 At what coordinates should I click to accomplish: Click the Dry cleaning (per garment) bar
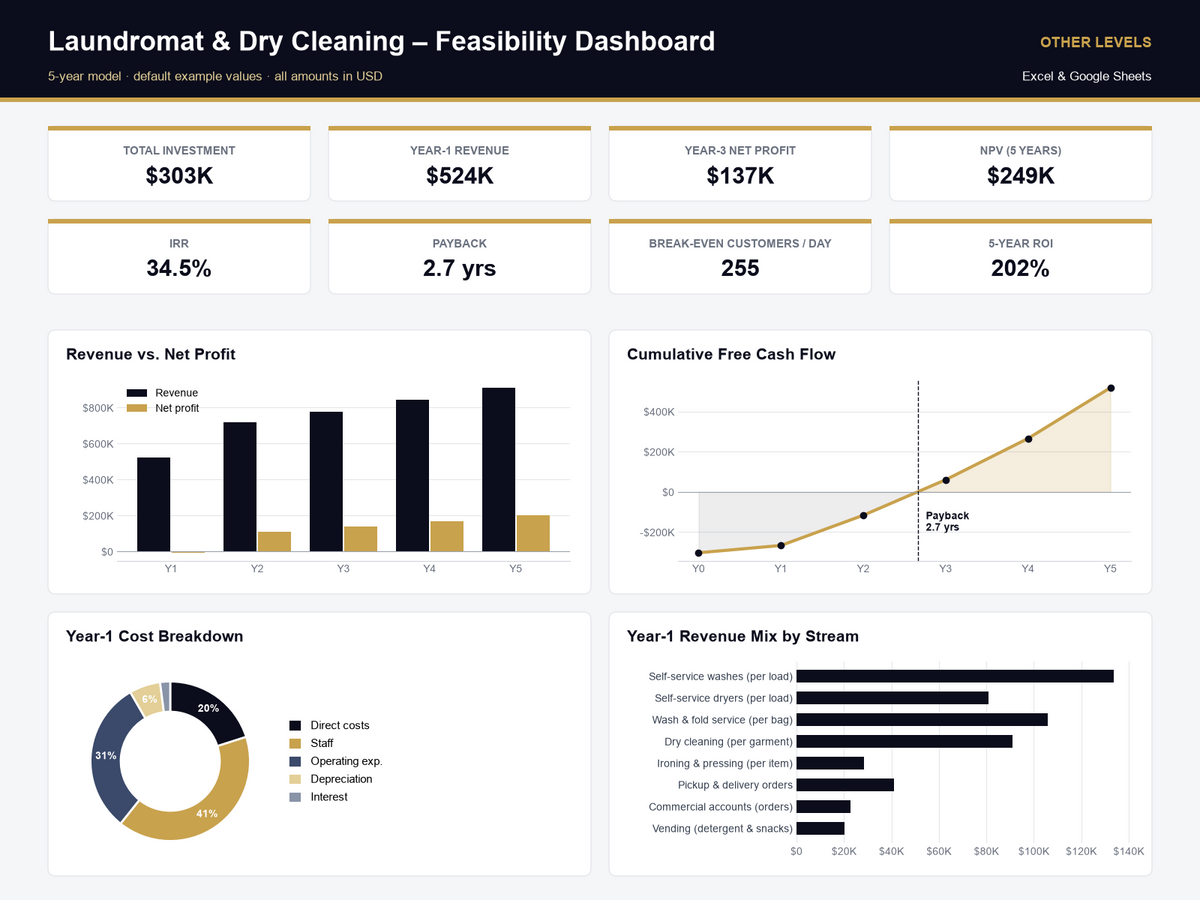pos(905,741)
